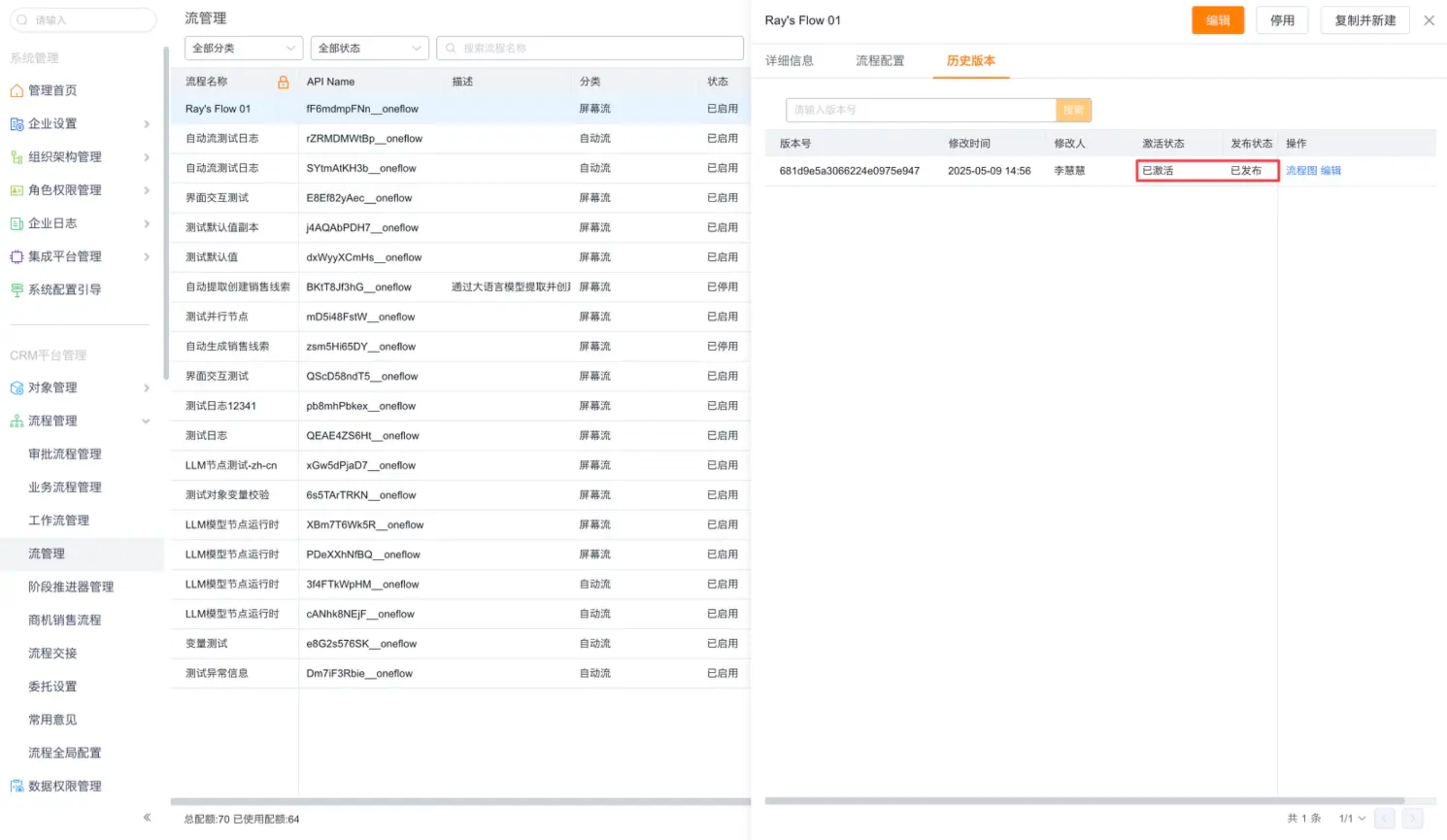The height and width of the screenshot is (840, 1447).
Task: Click the orange lock icon in table header
Action: [283, 82]
